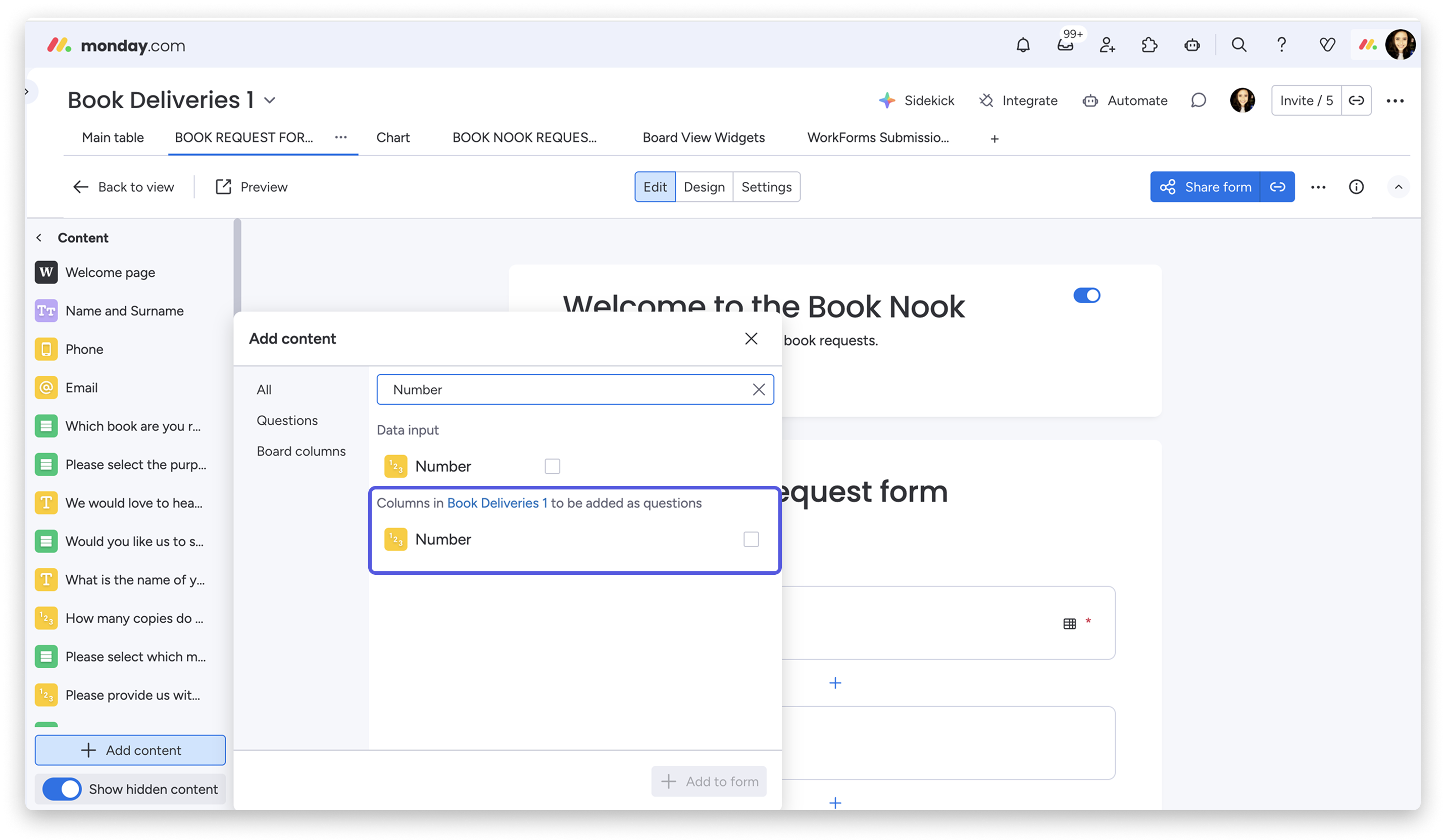Collapse the Content sidebar panel
1446x840 pixels.
[x=38, y=237]
